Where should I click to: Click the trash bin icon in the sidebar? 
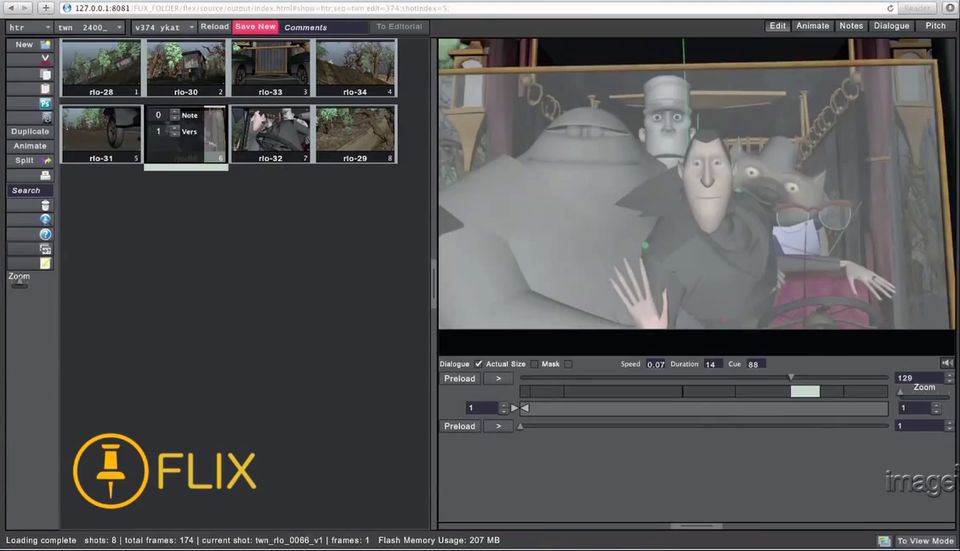[x=45, y=205]
